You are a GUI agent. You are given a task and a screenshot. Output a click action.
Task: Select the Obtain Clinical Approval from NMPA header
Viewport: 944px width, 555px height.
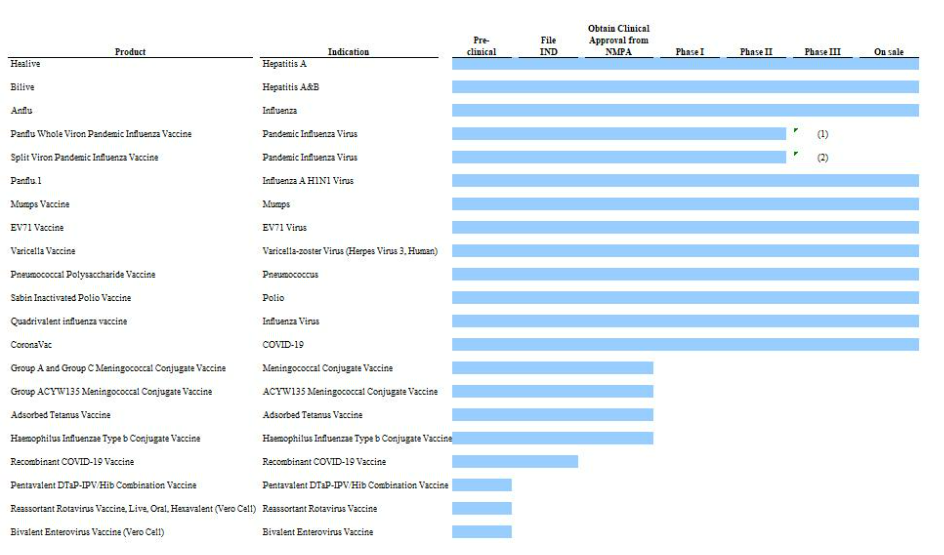[x=618, y=40]
